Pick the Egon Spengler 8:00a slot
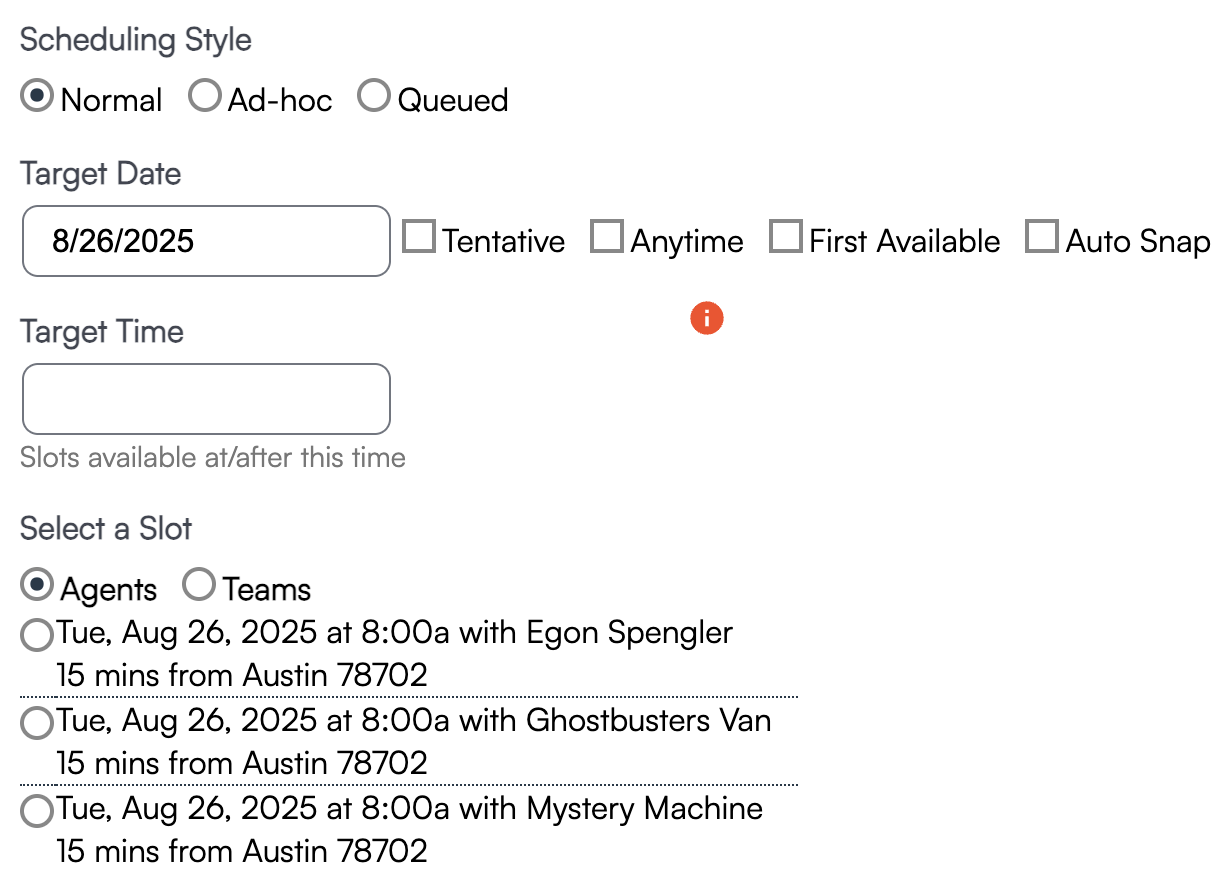The height and width of the screenshot is (872, 1232). (37, 636)
